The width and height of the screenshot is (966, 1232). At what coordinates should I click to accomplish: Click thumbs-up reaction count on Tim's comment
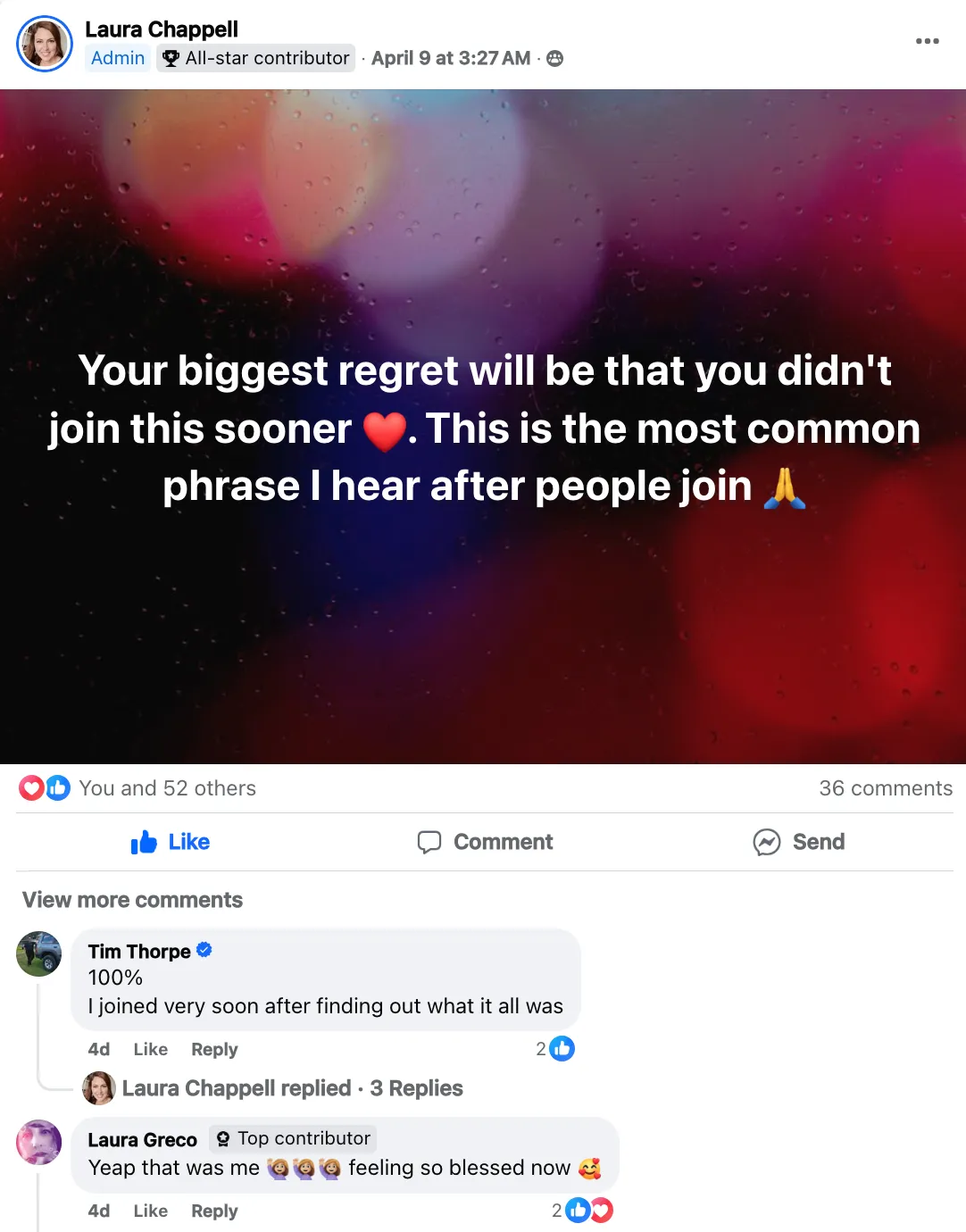point(554,1048)
